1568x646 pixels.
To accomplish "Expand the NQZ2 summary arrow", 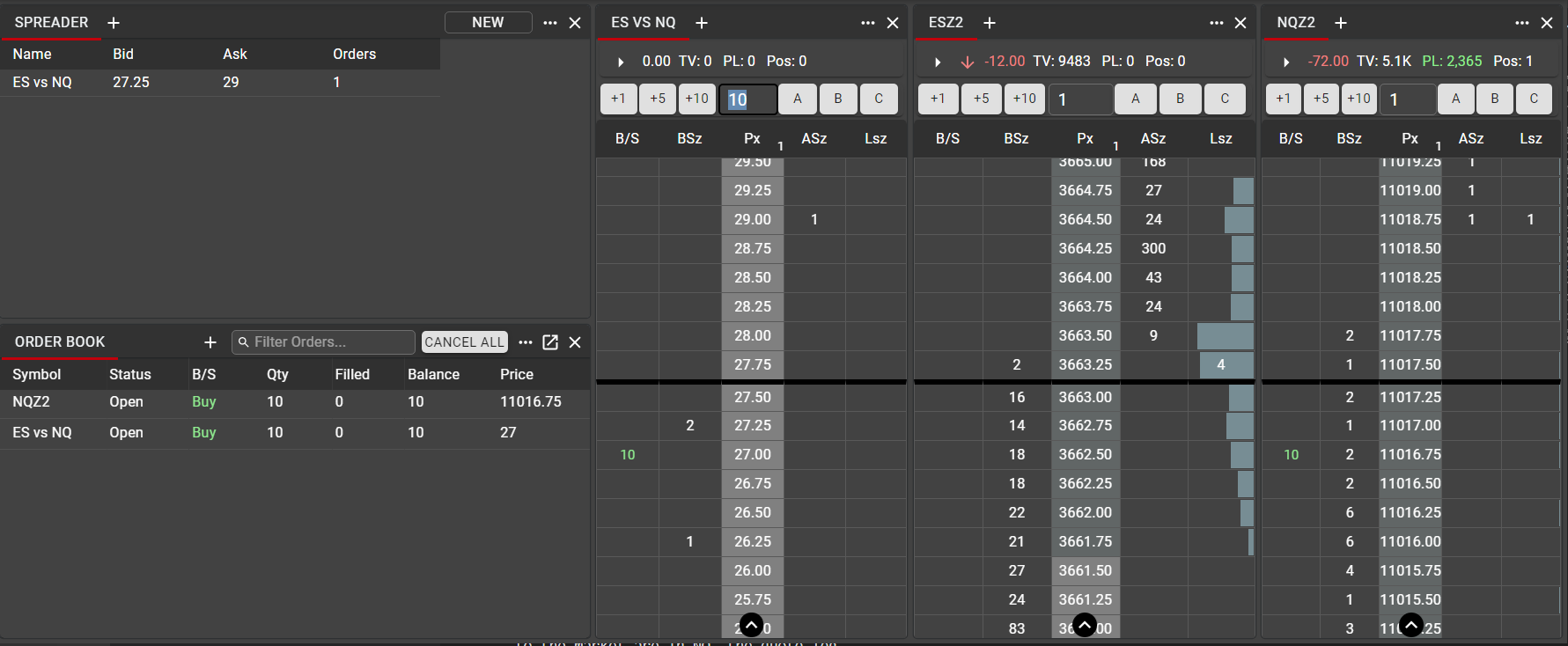I will (x=1286, y=62).
